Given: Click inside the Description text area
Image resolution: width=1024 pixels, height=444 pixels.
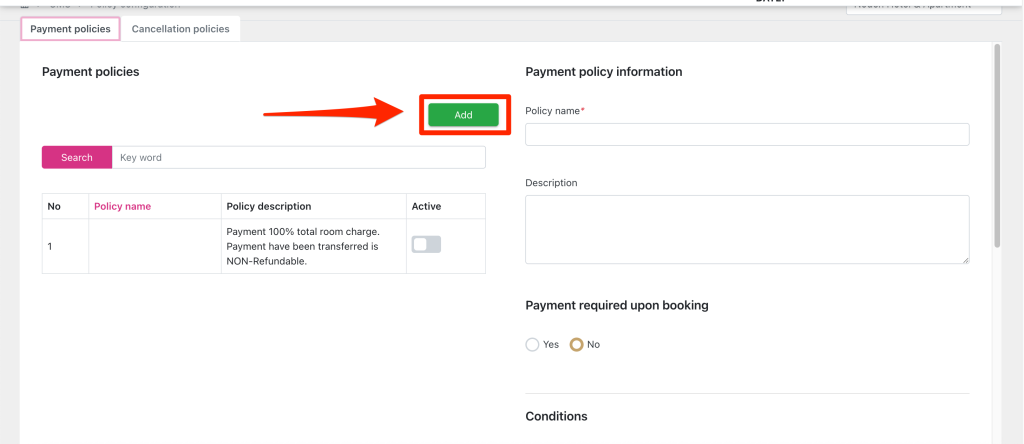Looking at the screenshot, I should [x=746, y=229].
